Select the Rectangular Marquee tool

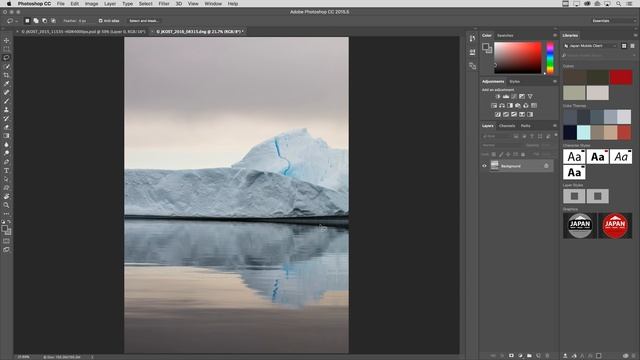[7, 49]
